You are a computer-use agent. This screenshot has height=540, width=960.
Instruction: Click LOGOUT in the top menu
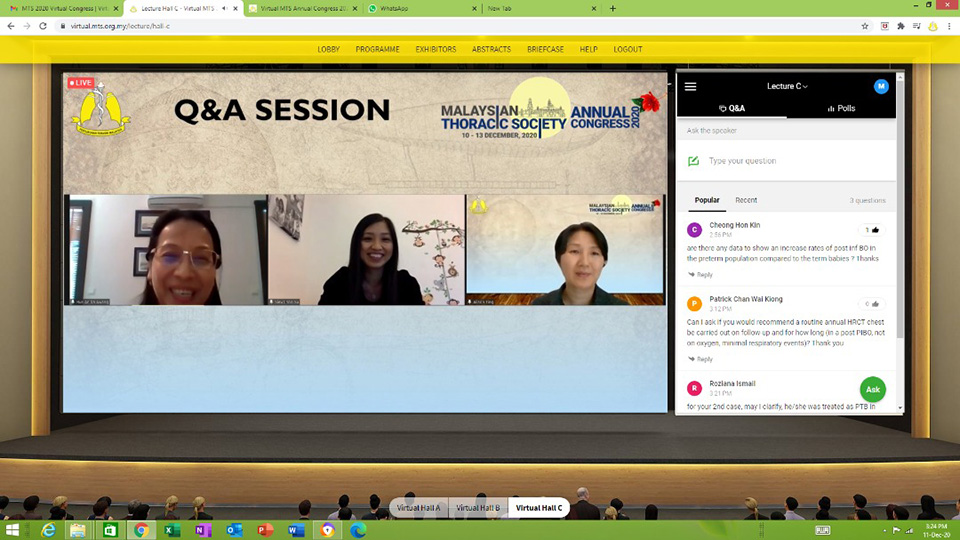628,49
